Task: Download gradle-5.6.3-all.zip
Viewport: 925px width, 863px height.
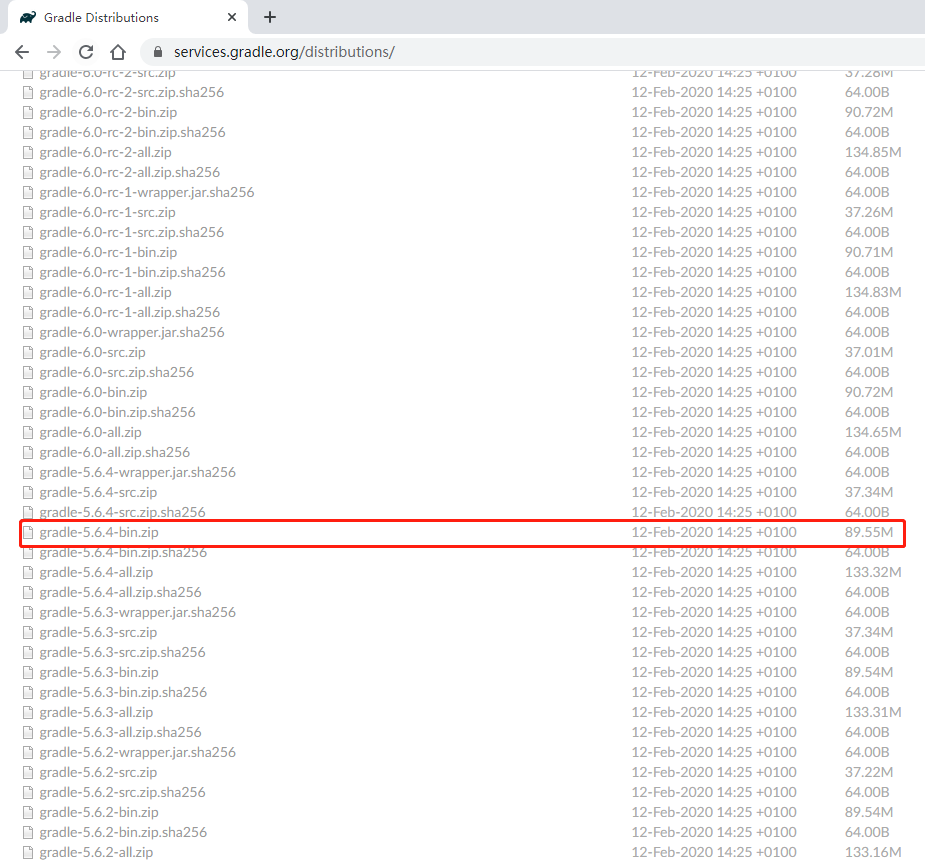Action: click(96, 713)
